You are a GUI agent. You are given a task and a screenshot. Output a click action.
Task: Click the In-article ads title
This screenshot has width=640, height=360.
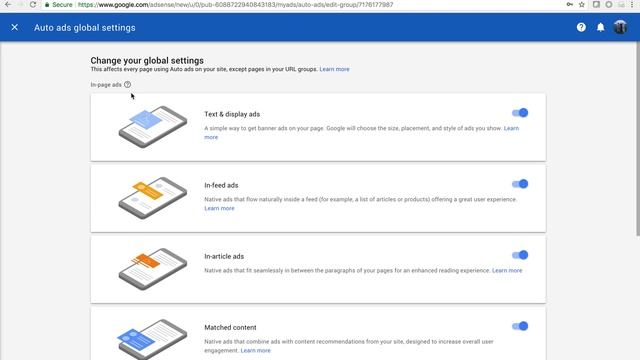(224, 256)
